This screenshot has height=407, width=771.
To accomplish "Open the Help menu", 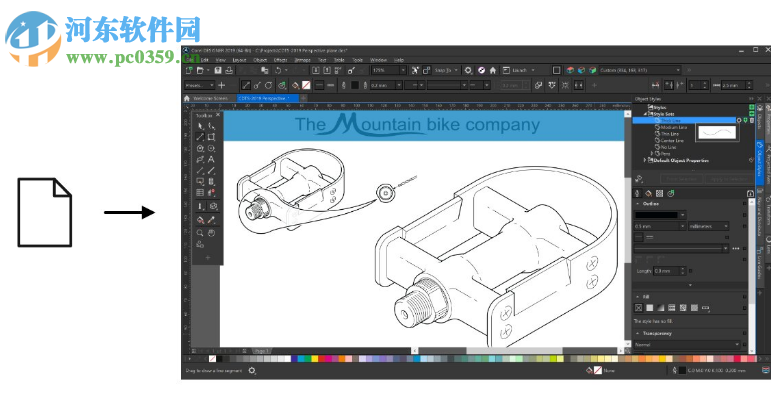I will click(x=399, y=60).
